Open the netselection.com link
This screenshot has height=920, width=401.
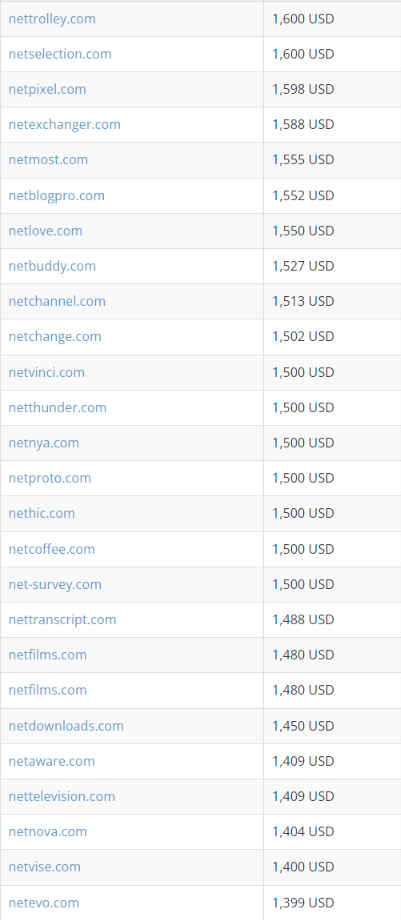click(x=60, y=54)
